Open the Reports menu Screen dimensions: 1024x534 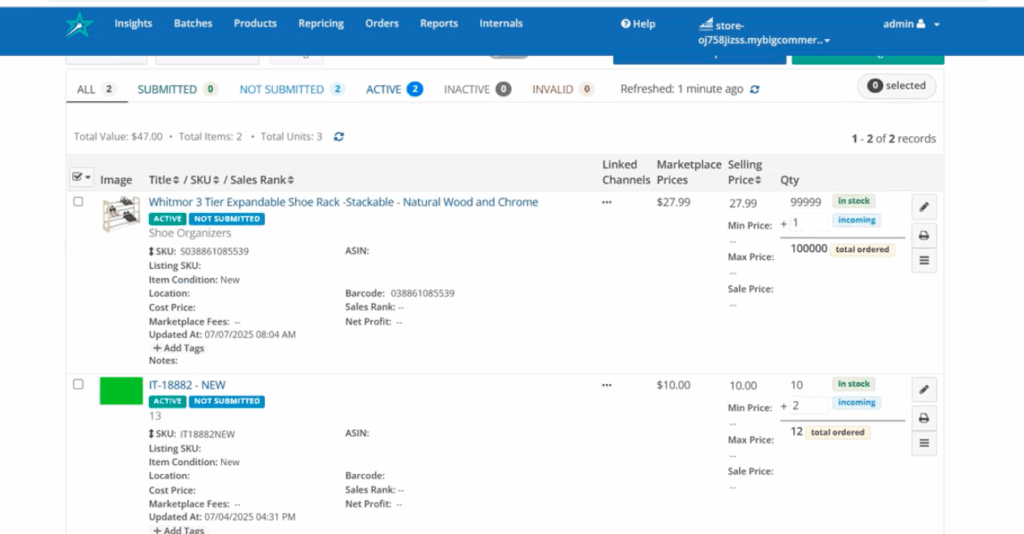(439, 24)
